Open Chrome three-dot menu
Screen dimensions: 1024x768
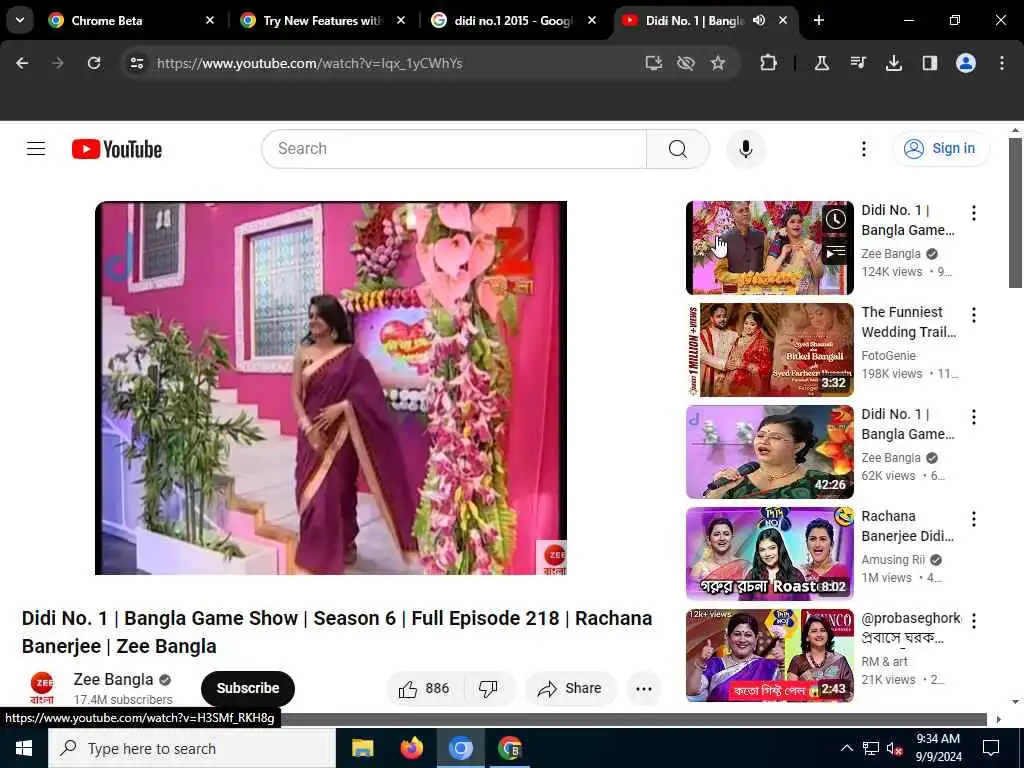coord(1002,63)
